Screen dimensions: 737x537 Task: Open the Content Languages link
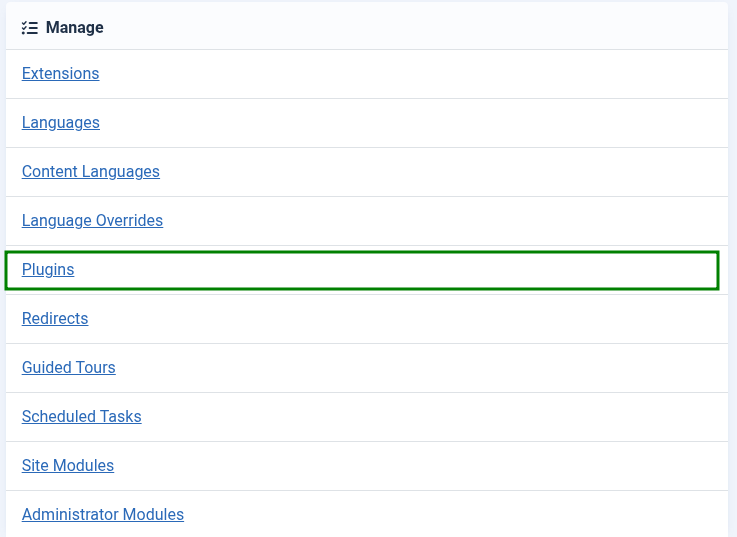tap(91, 172)
